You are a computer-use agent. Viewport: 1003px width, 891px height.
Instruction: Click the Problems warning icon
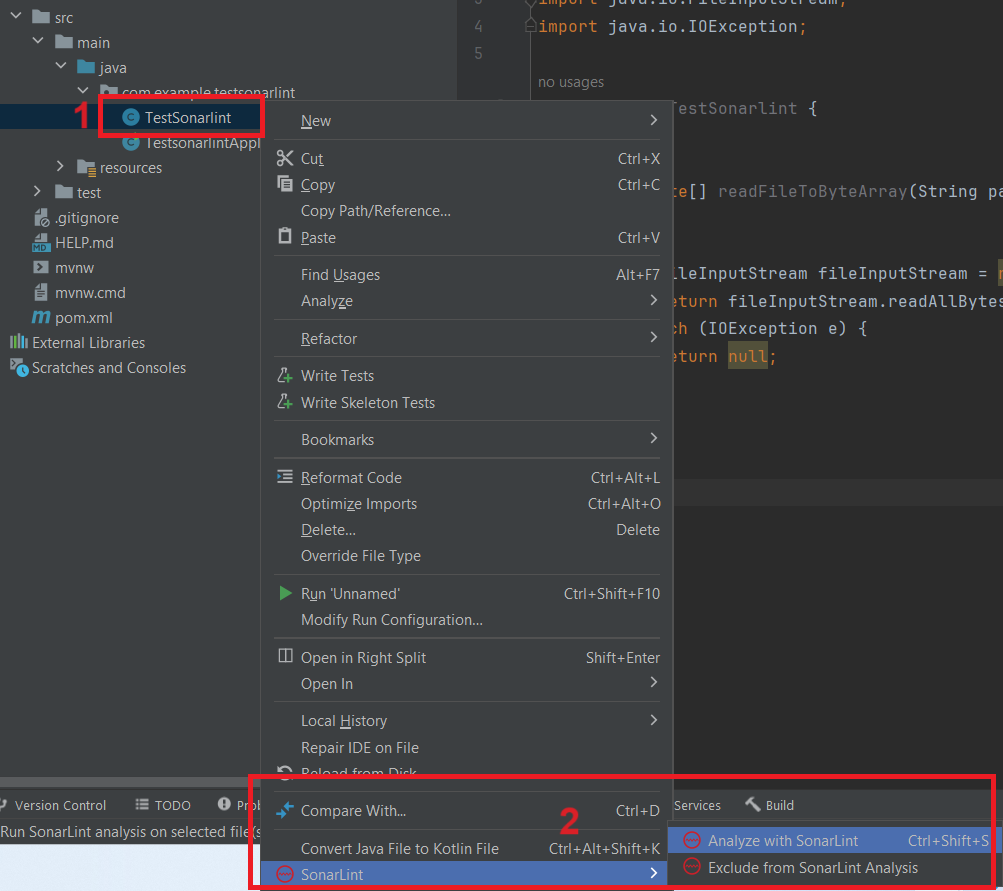(224, 804)
